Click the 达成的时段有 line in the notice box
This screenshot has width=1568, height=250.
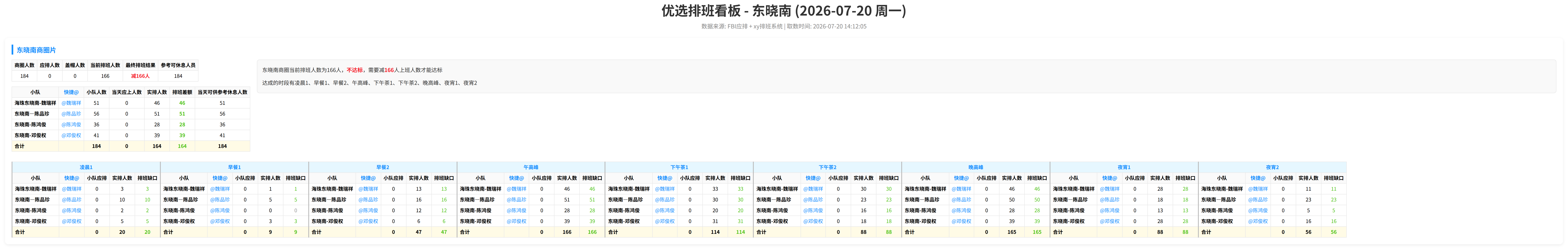[x=369, y=83]
